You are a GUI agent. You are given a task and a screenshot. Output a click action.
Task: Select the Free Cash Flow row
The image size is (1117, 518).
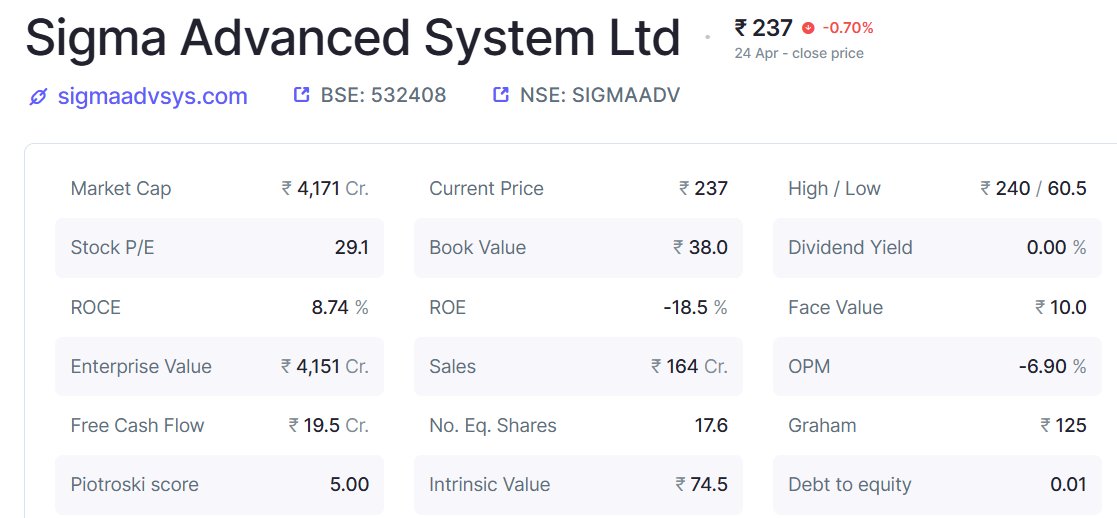click(219, 425)
